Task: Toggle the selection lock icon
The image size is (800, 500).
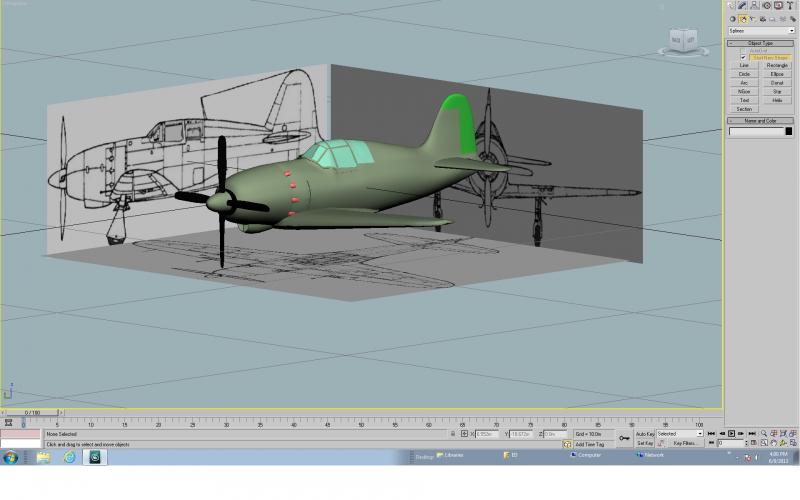Action: pyautogui.click(x=453, y=434)
